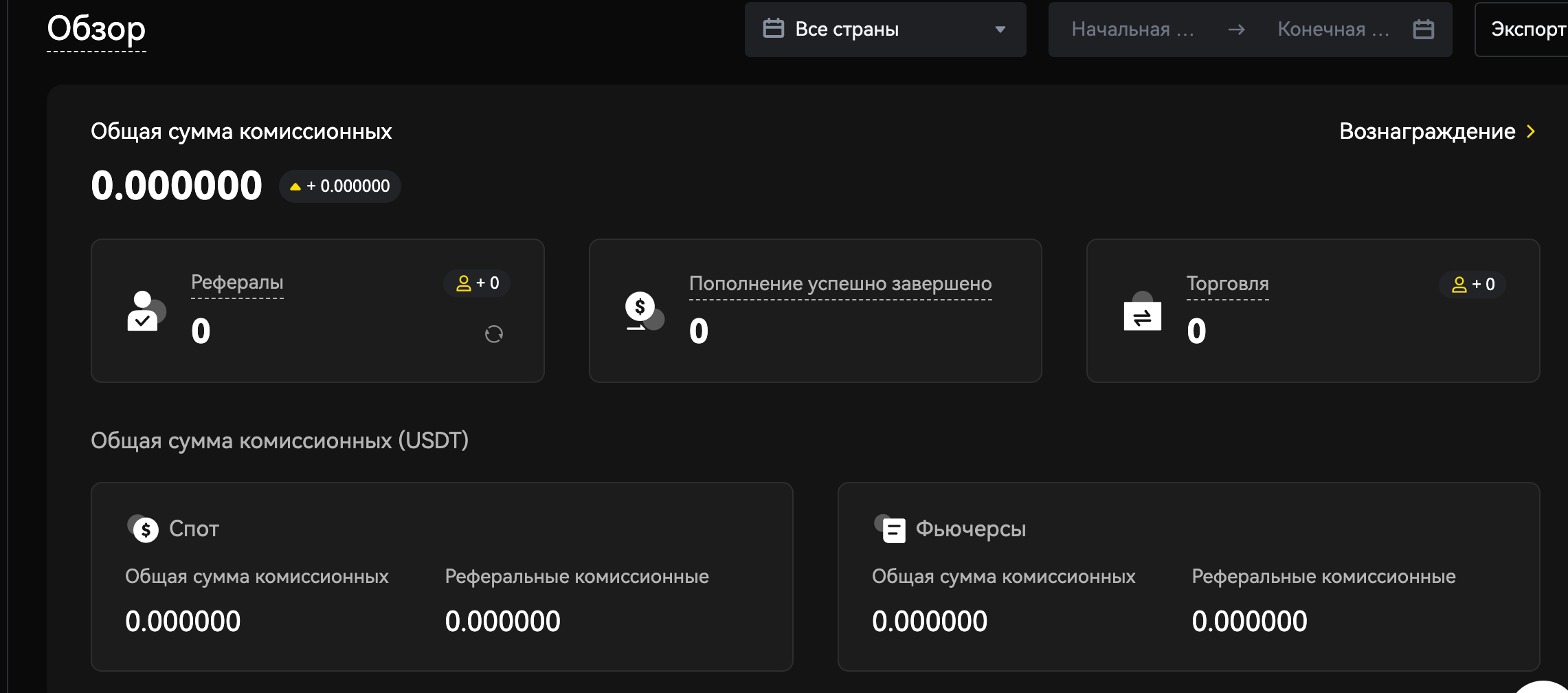Click the Обзор heading
The width and height of the screenshot is (1568, 693).
click(96, 29)
